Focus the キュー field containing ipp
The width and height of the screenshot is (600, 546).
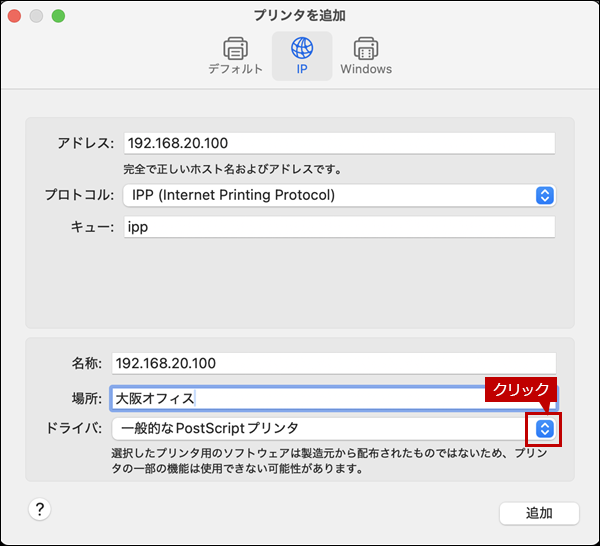[339, 227]
